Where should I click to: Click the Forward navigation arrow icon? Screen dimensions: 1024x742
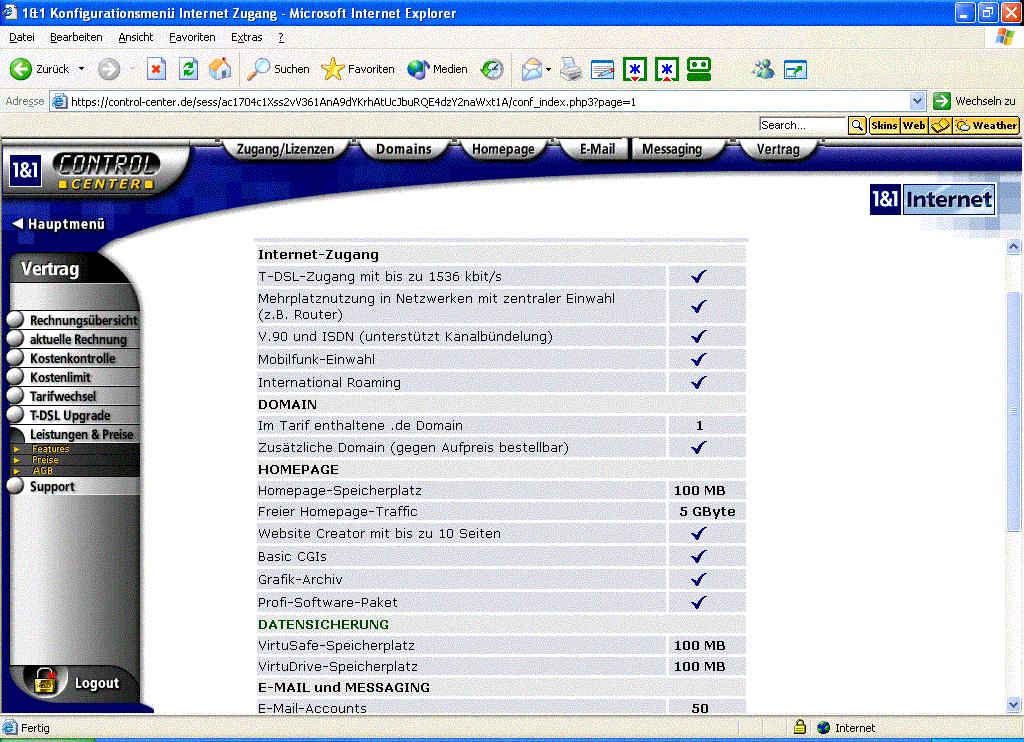coord(109,69)
